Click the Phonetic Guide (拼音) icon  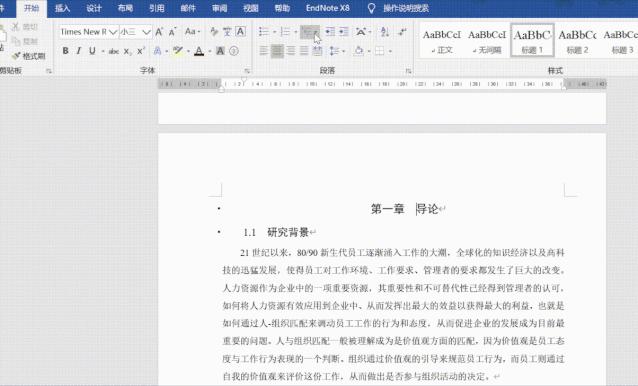click(x=227, y=31)
